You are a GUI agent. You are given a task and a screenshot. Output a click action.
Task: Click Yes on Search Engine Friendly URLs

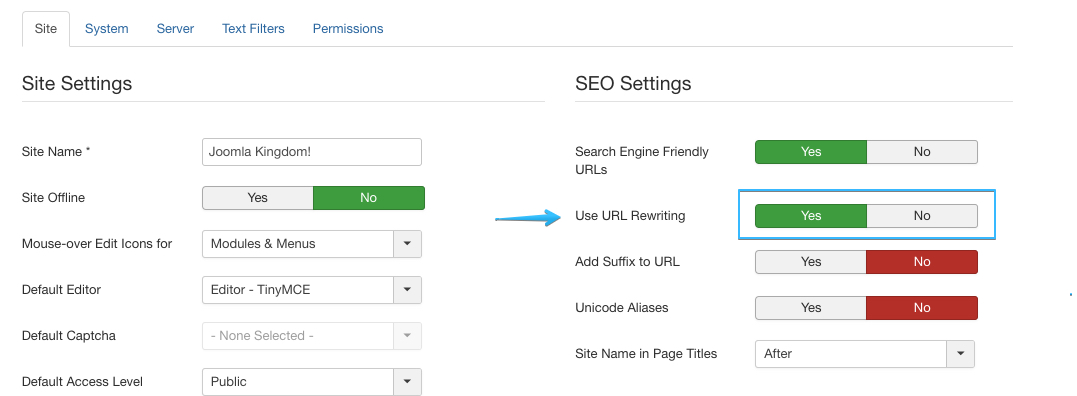pos(810,152)
